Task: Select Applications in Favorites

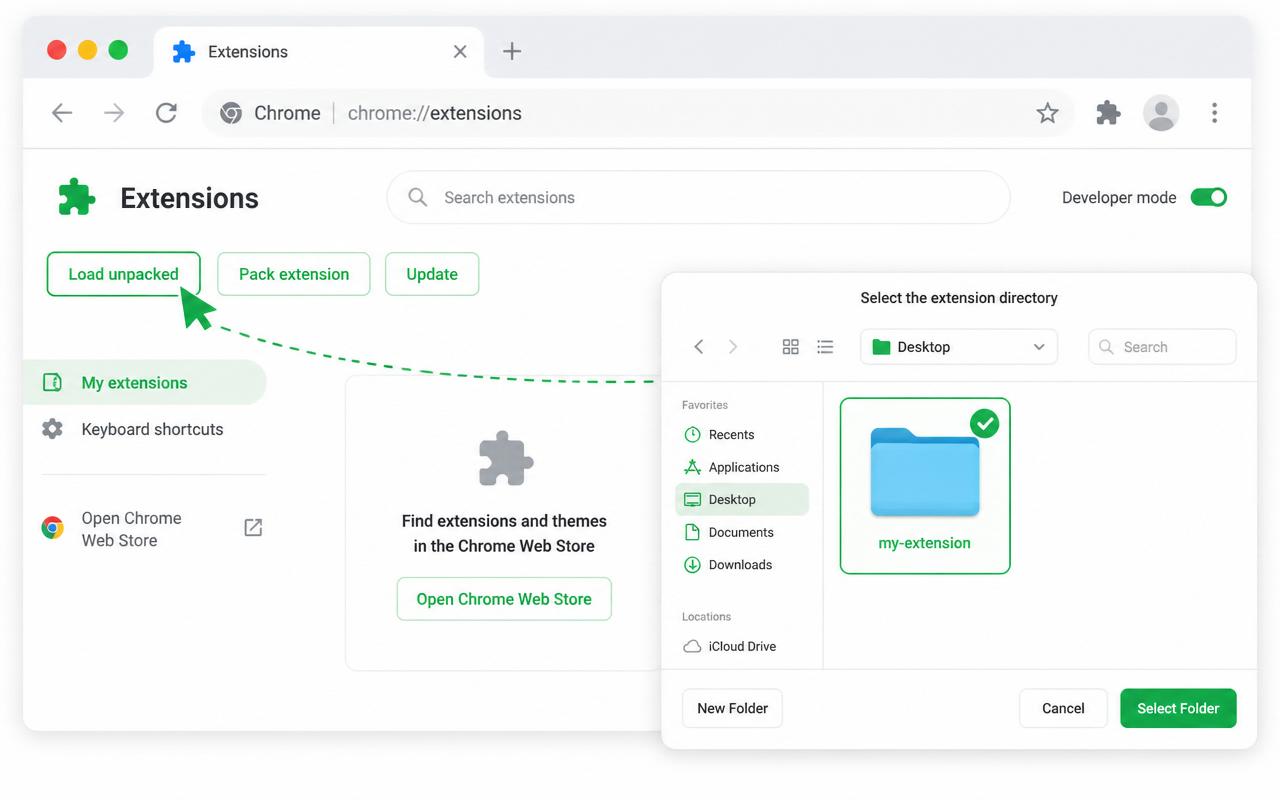Action: 742,467
